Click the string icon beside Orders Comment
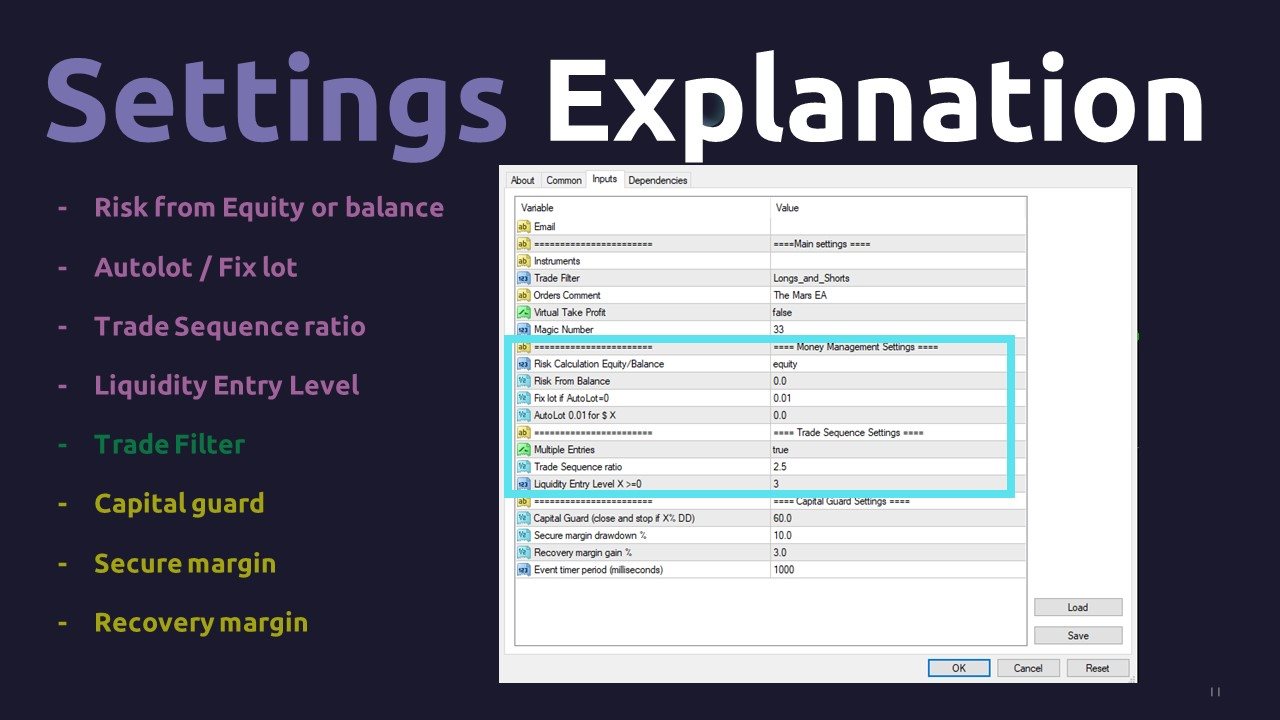1280x720 pixels. click(523, 295)
